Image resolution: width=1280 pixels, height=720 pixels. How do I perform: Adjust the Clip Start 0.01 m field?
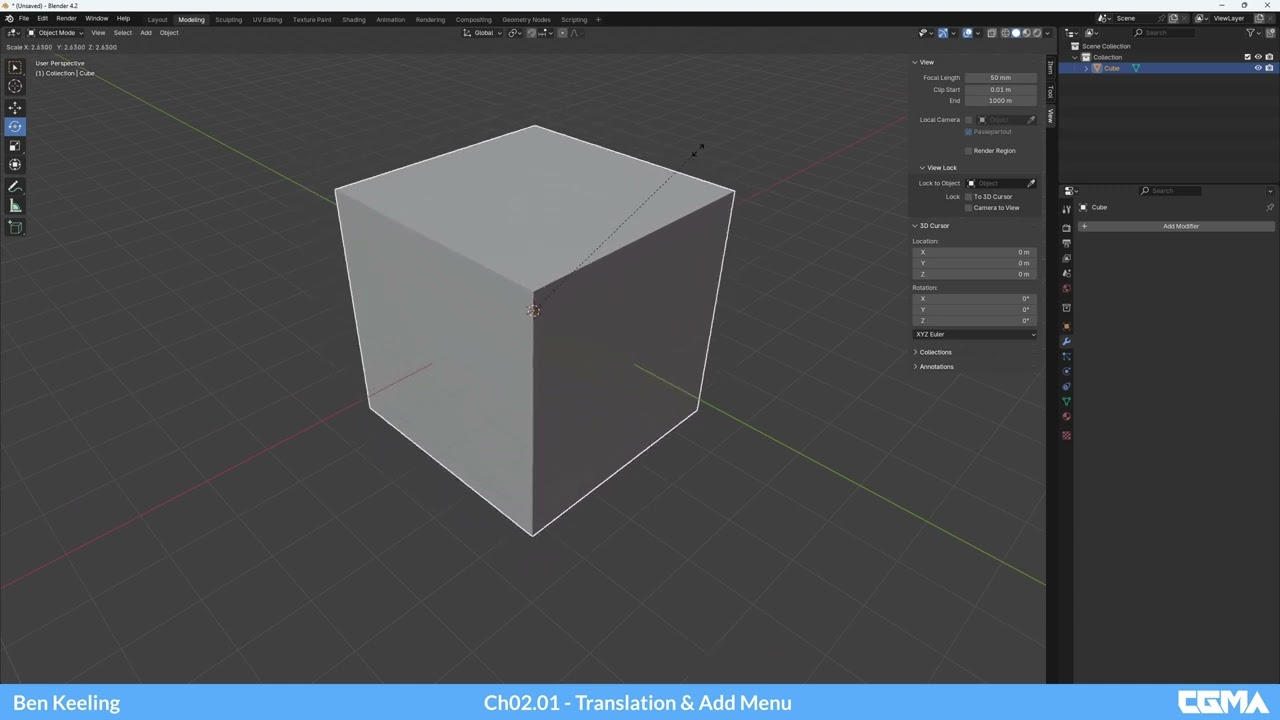click(1001, 90)
